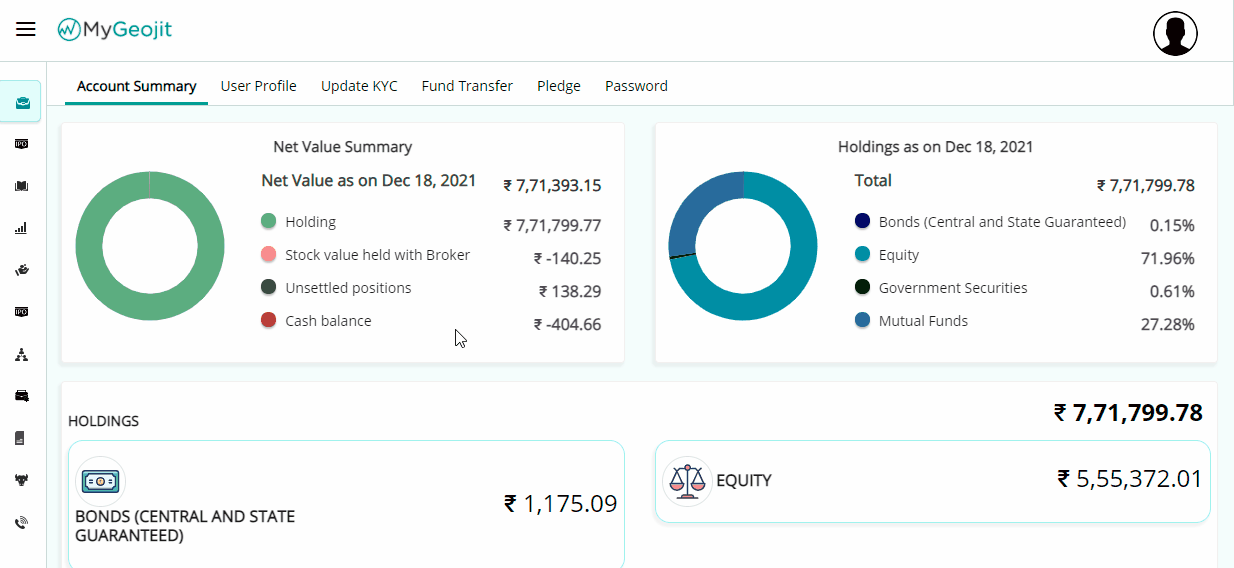Open the Update KYC tab
Image resolution: width=1234 pixels, height=568 pixels.
(x=359, y=86)
